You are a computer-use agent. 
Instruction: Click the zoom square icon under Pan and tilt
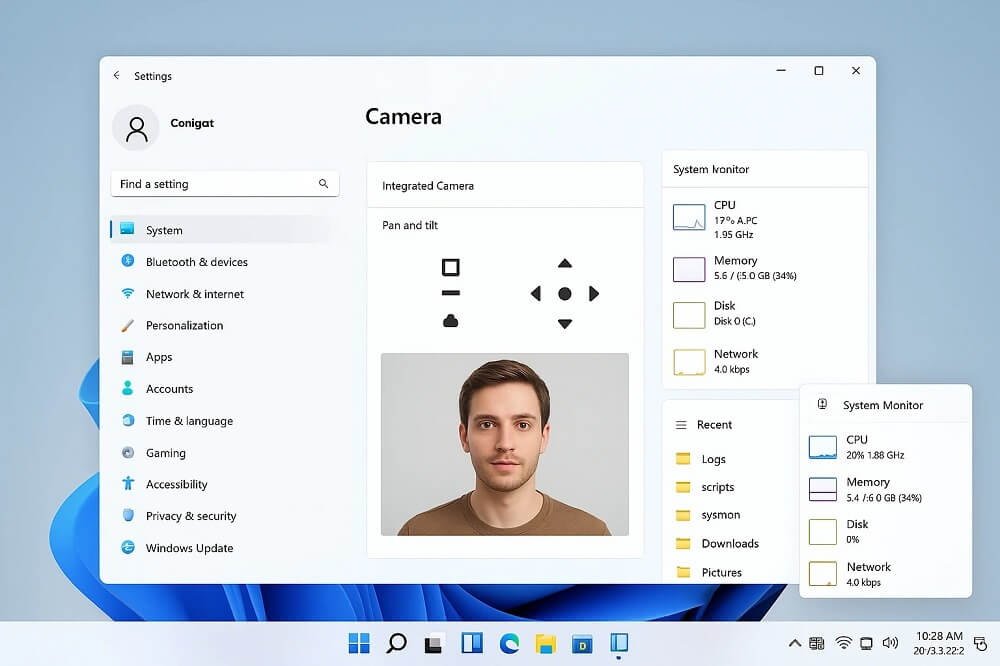tap(450, 267)
